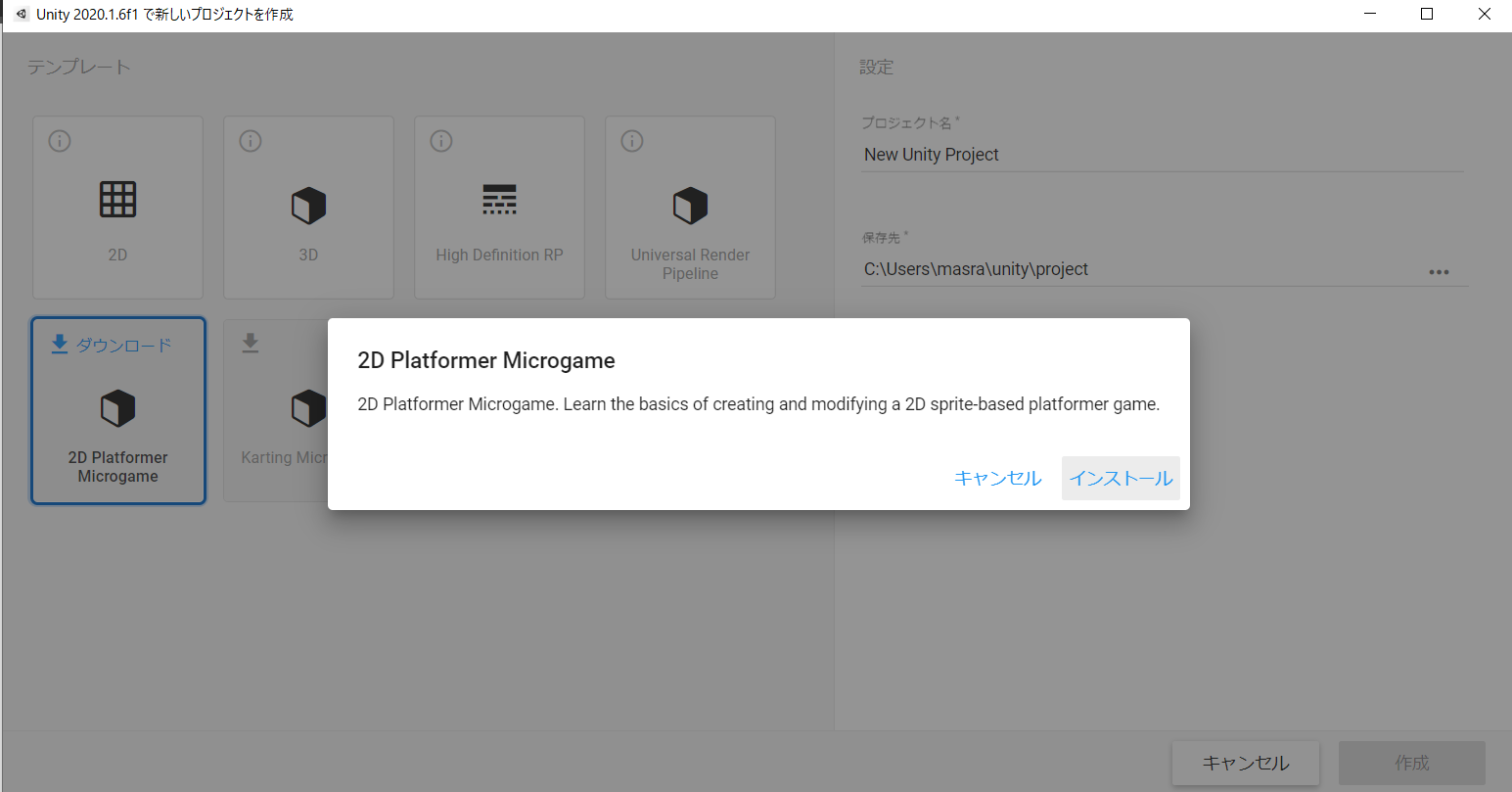Click the Unity logo in the title bar
Screen dimensions: 1512x792
pyautogui.click(x=22, y=14)
